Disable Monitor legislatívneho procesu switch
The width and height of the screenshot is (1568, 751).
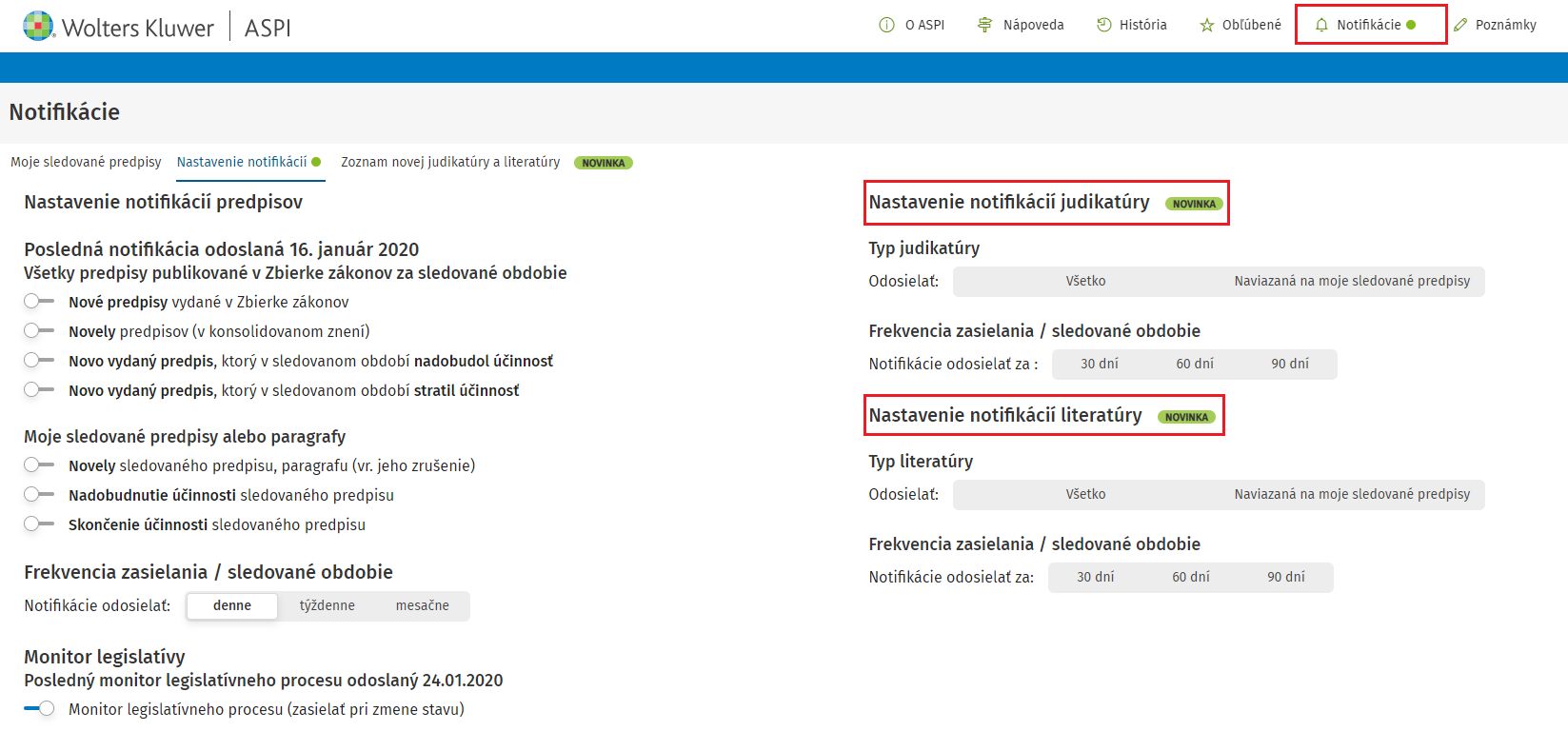[39, 709]
